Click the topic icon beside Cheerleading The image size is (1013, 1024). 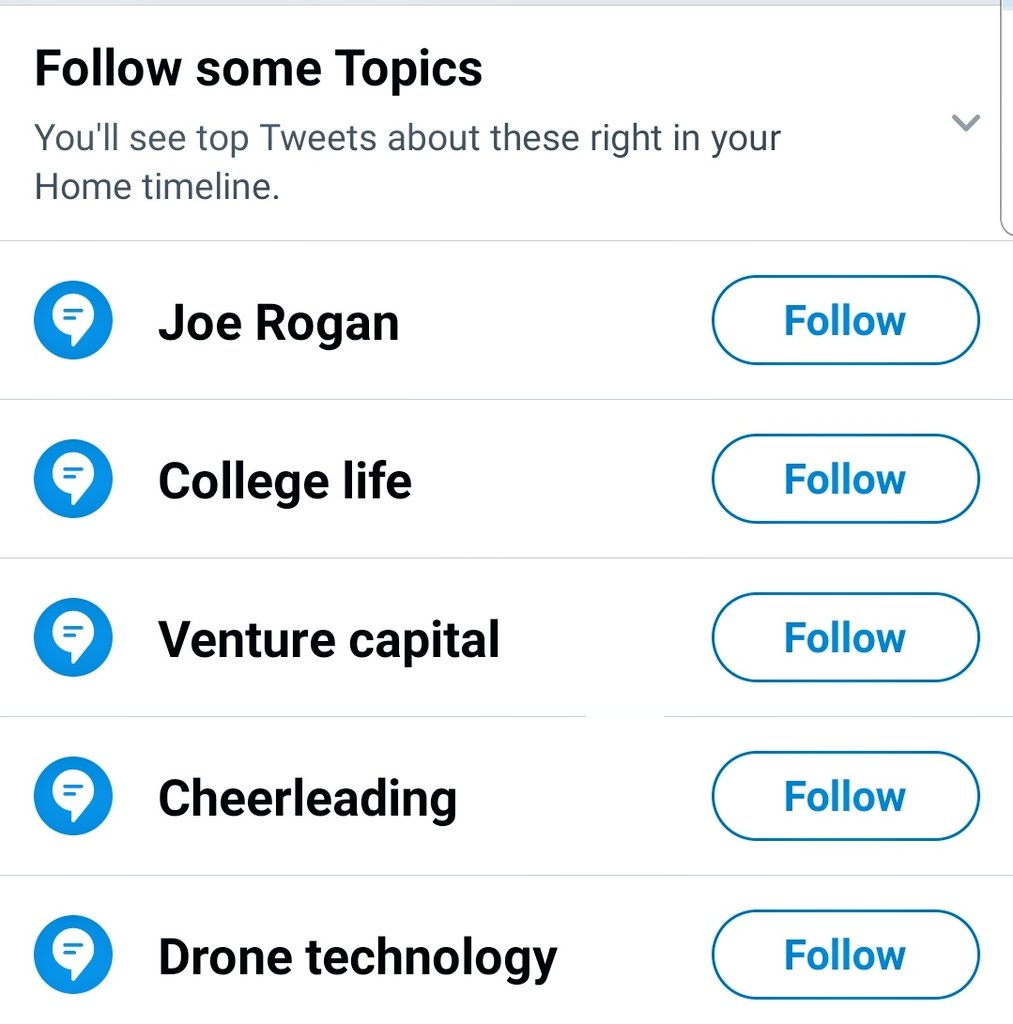pyautogui.click(x=73, y=797)
